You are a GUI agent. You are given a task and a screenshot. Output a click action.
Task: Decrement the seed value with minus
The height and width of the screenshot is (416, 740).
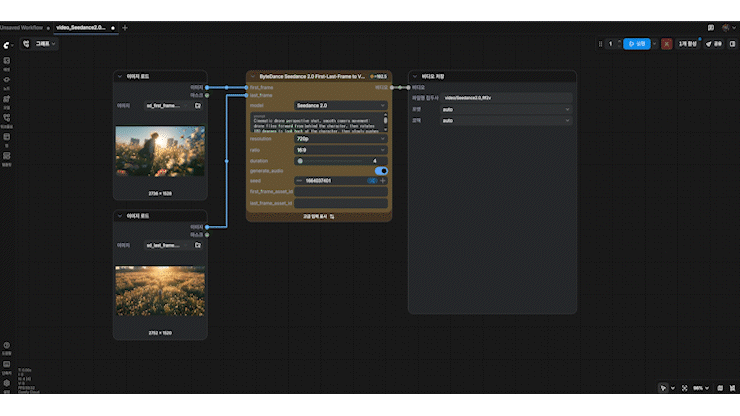(299, 181)
